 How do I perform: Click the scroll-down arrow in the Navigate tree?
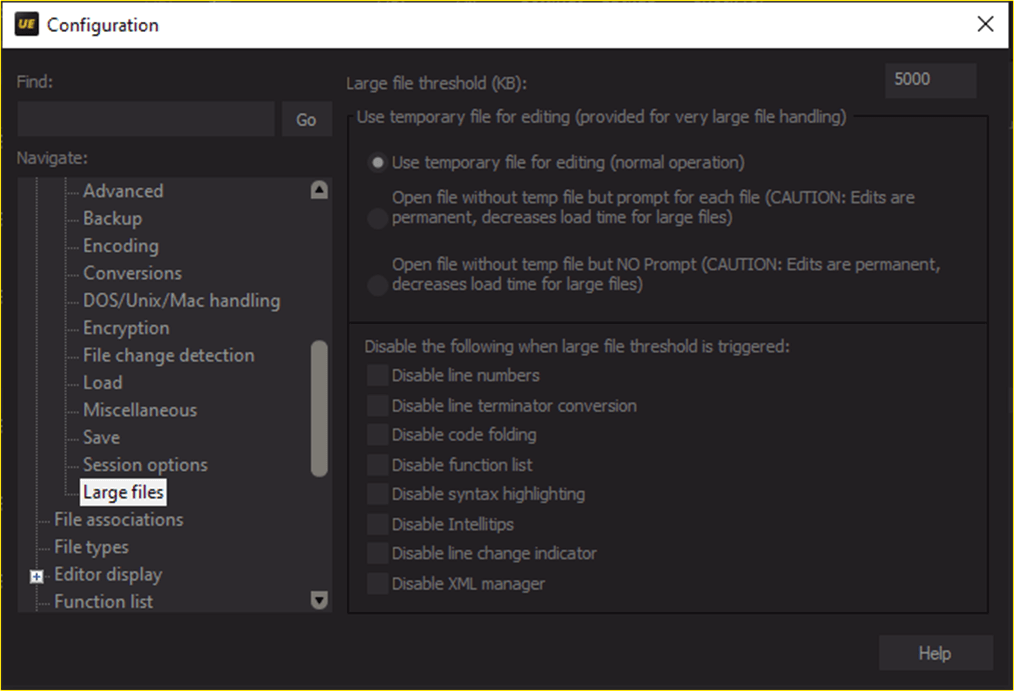click(x=318, y=599)
